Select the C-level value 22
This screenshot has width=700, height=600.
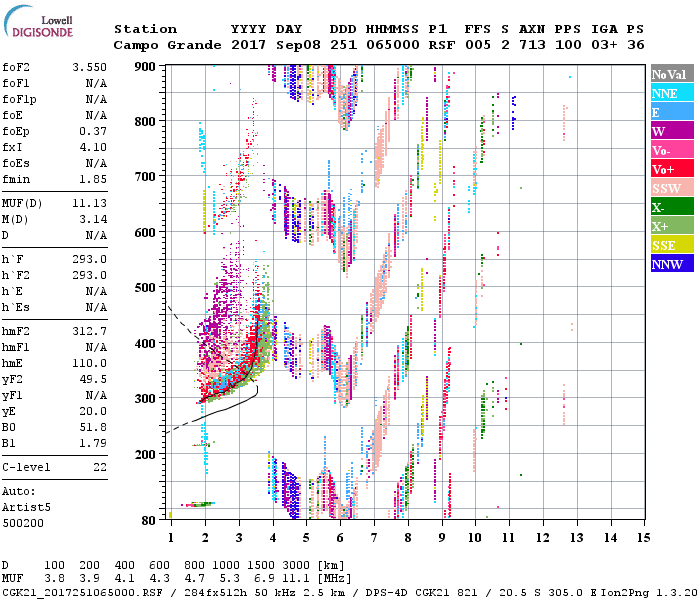pyautogui.click(x=99, y=467)
